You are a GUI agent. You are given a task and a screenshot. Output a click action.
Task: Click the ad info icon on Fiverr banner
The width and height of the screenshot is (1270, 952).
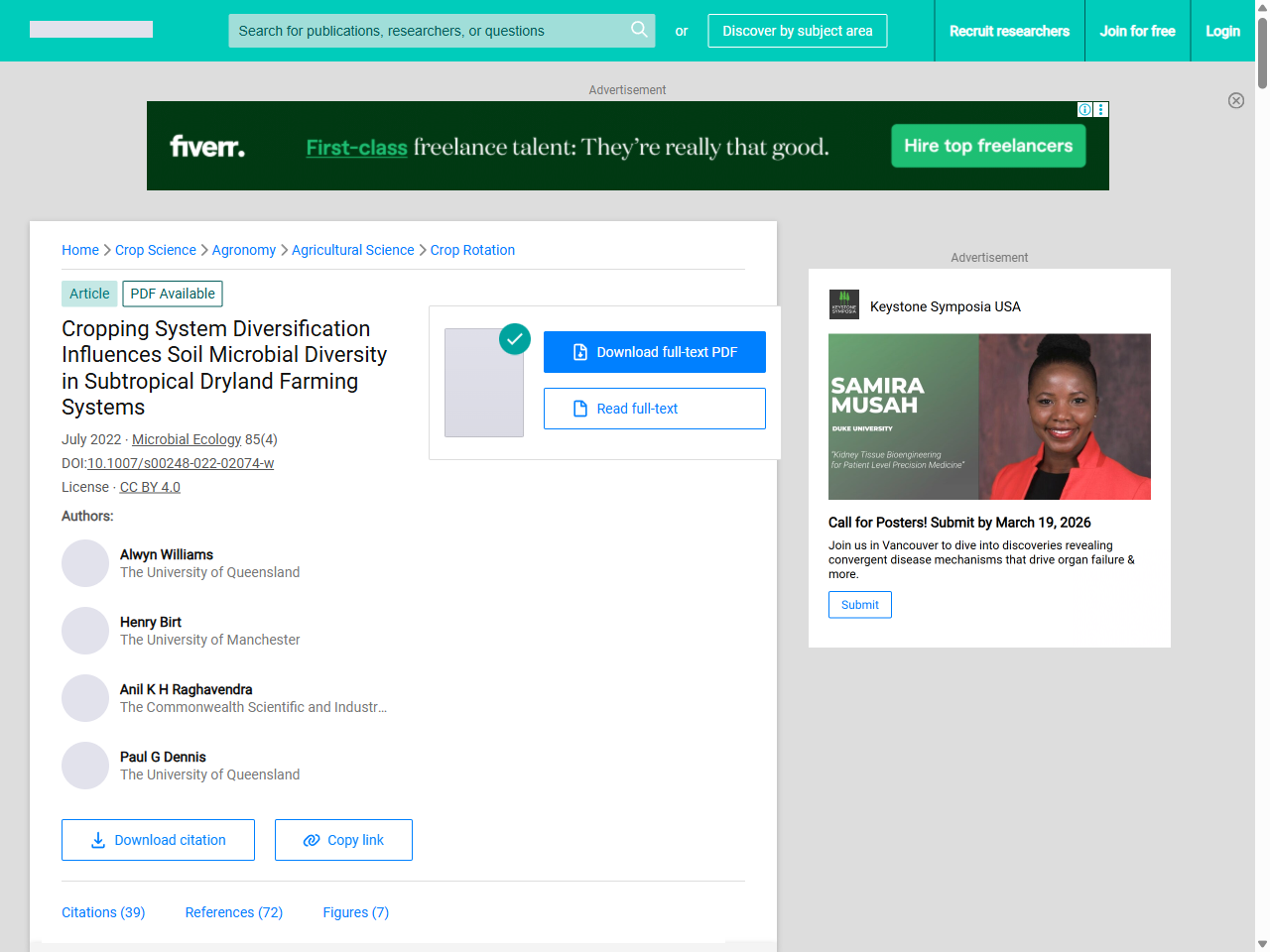click(1084, 109)
